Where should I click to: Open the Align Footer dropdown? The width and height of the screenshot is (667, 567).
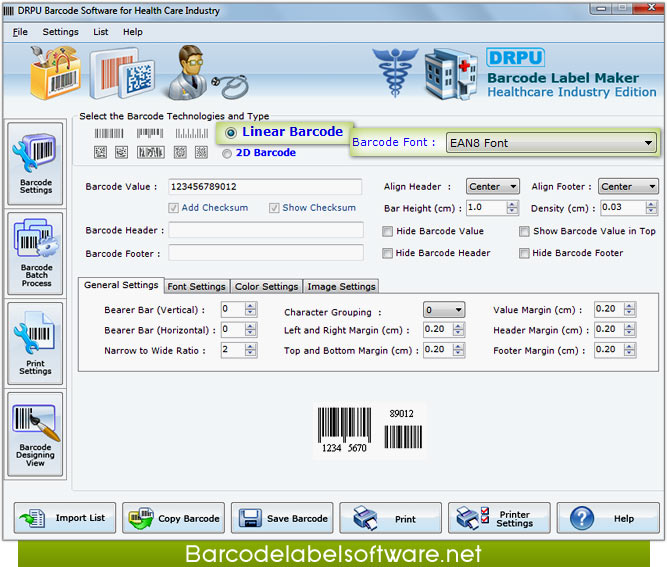tap(628, 186)
